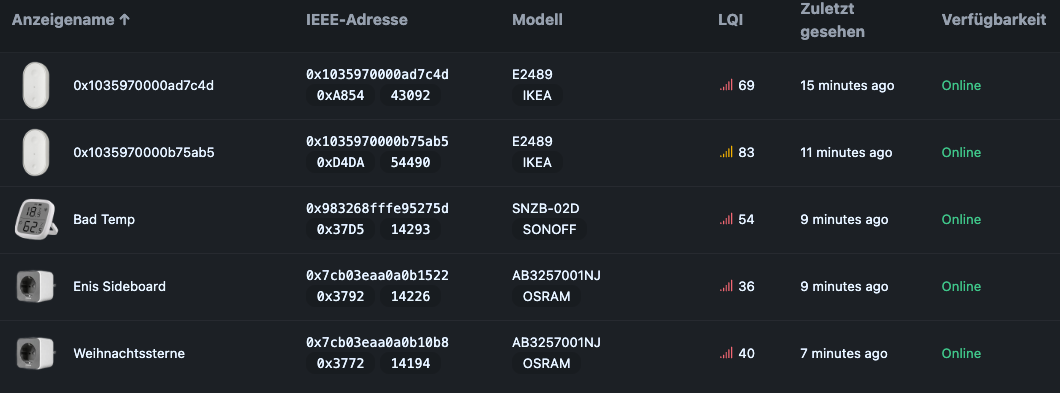
Task: Sort by the Zuletzt gesehen column
Action: pos(833,20)
